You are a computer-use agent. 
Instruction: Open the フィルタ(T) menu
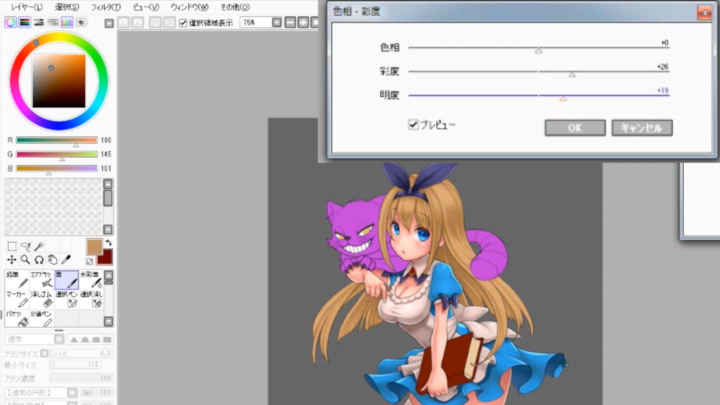pos(106,7)
